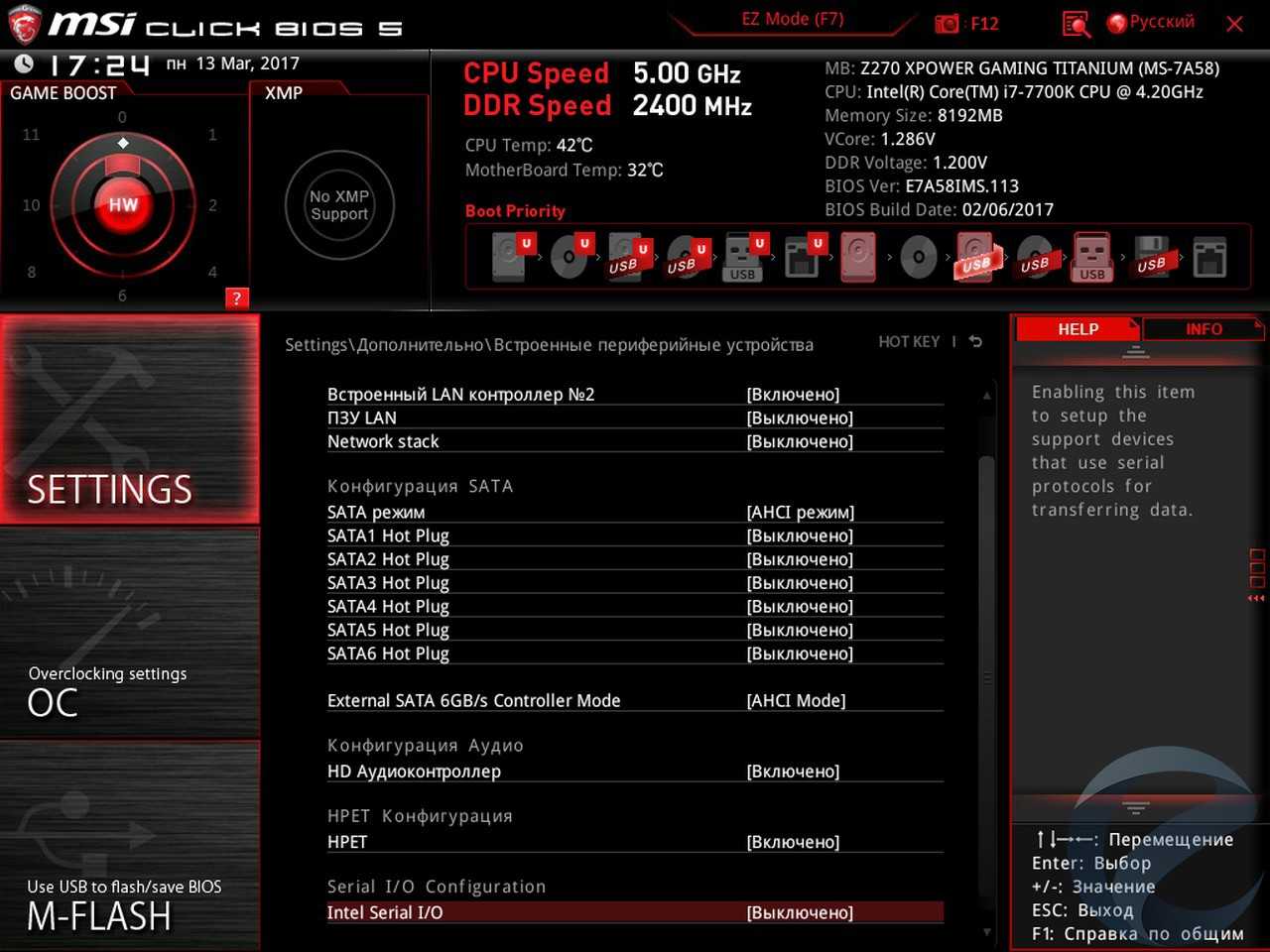Toggle the HPET setting value
The width and height of the screenshot is (1270, 952).
793,842
